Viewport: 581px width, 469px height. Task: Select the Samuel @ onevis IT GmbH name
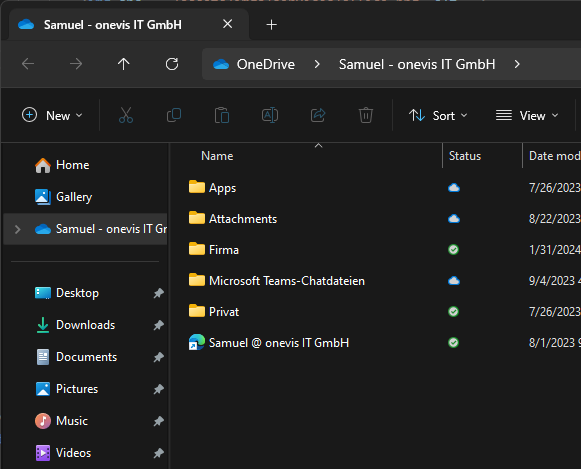pos(279,343)
